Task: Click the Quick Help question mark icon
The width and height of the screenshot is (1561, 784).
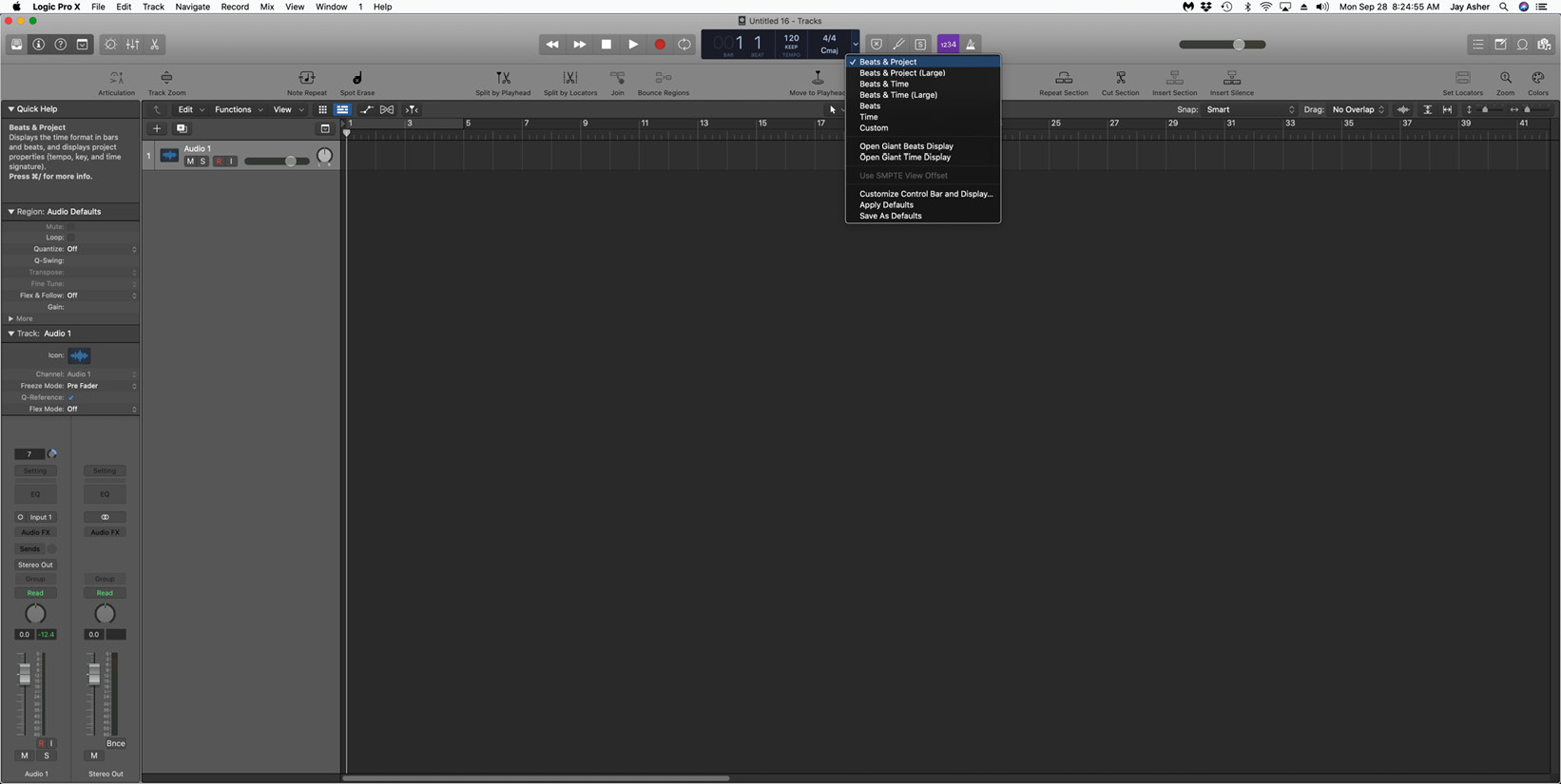Action: pos(60,45)
